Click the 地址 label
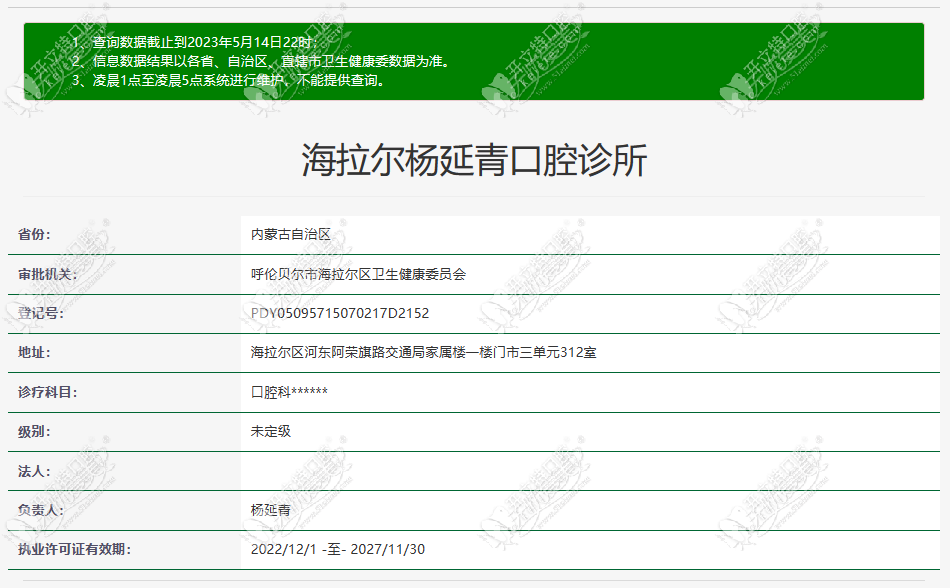 coord(35,352)
